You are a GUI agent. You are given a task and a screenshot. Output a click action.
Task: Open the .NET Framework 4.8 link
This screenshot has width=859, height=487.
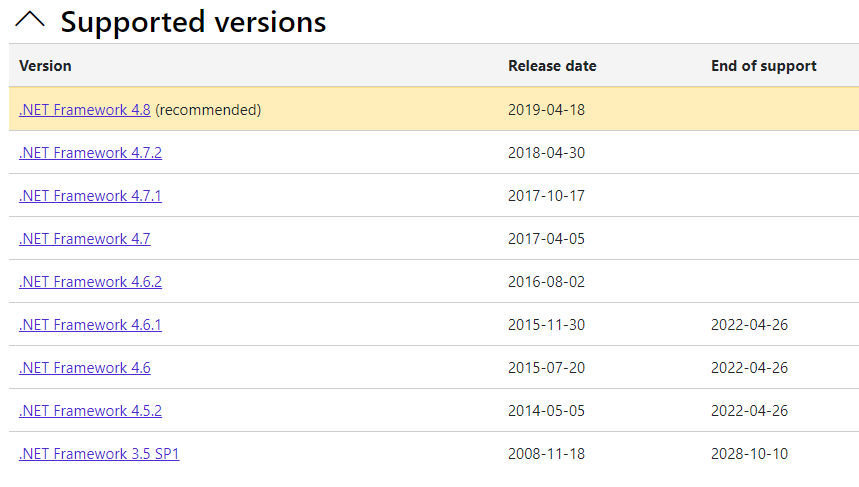[x=85, y=110]
